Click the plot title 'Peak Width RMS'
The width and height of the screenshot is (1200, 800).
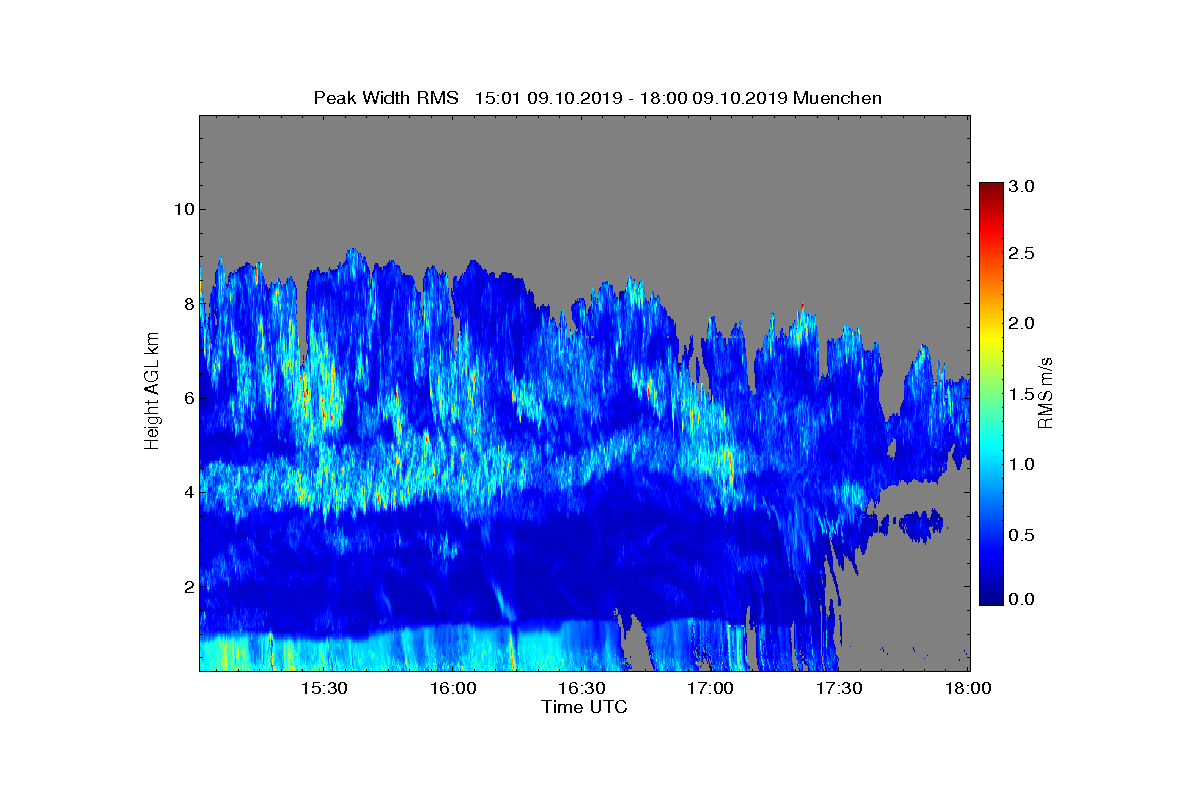click(386, 98)
